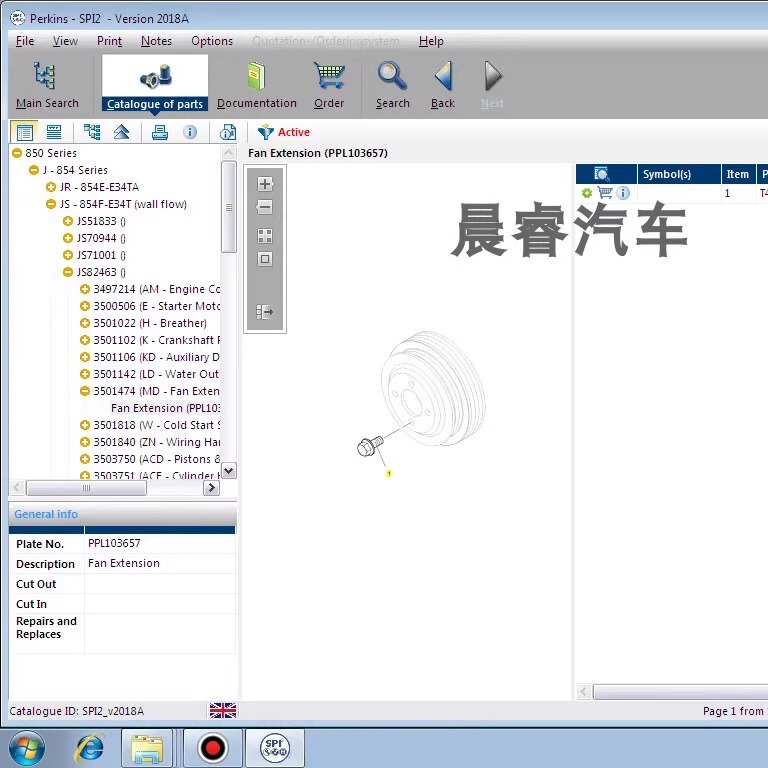This screenshot has height=768, width=768.
Task: Collapse JS - 854F-E34T (wall flow) node
Action: coord(50,204)
